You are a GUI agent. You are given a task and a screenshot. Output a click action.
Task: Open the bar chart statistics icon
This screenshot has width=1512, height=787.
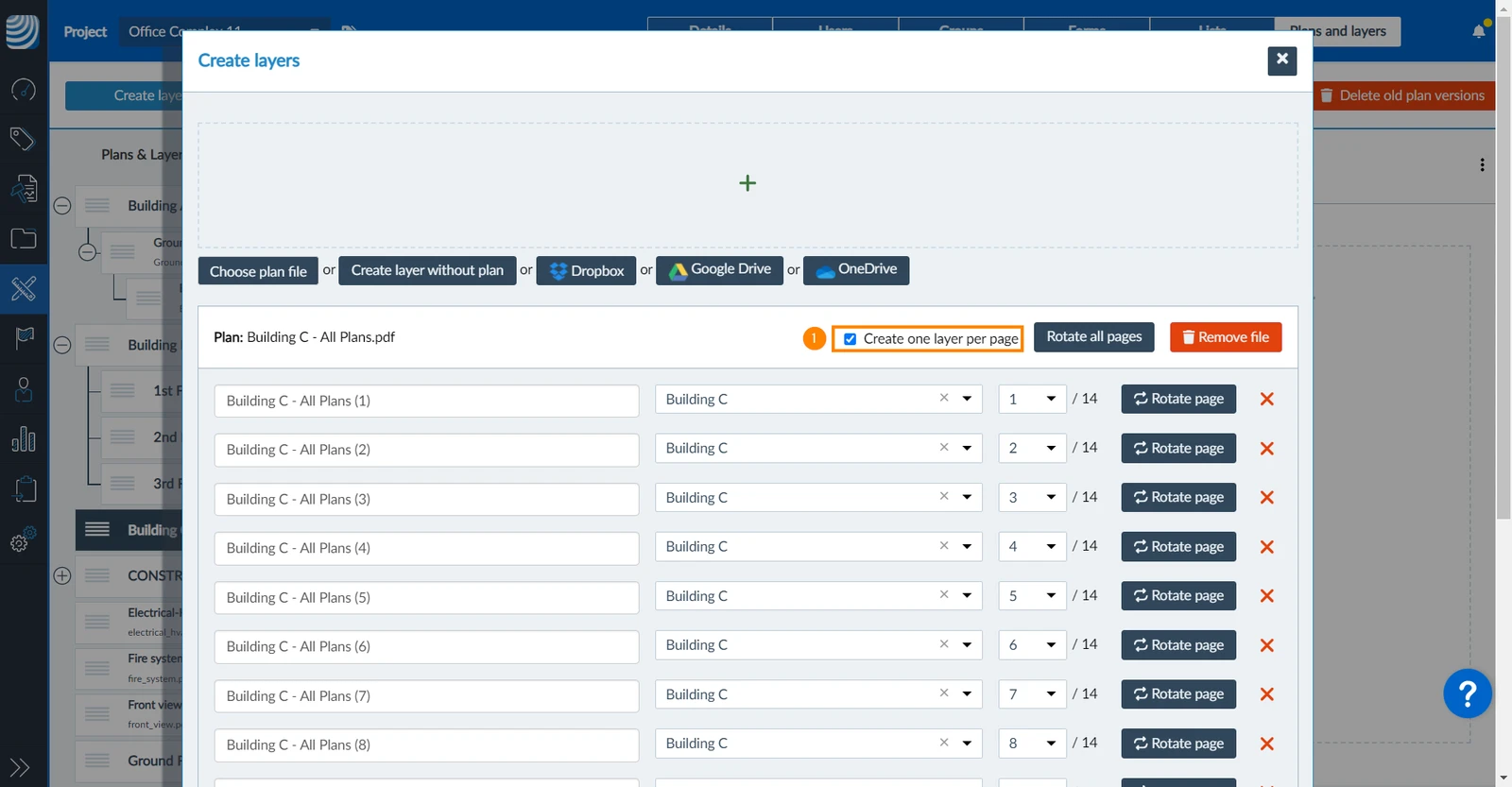(x=24, y=439)
